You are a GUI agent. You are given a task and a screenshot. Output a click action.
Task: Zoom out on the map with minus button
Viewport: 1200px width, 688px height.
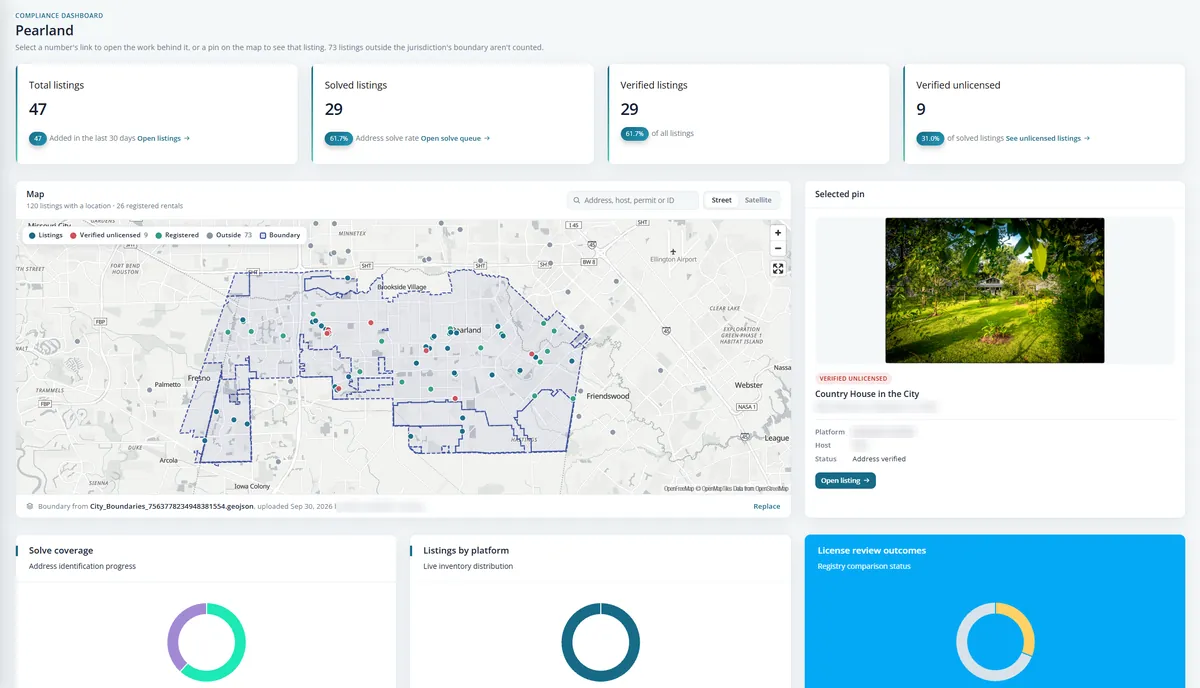[x=778, y=247]
